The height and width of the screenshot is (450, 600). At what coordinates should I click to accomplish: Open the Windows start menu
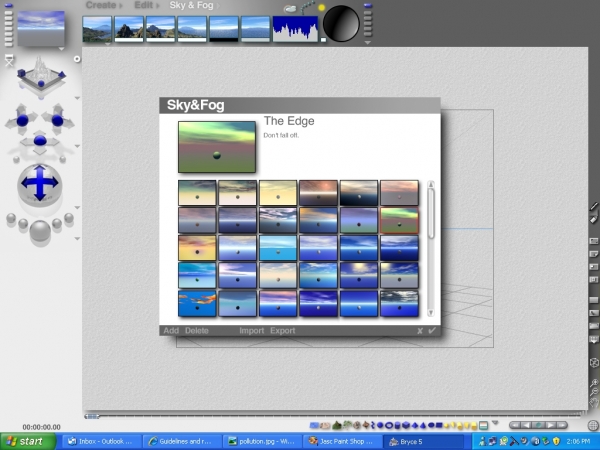[28, 442]
